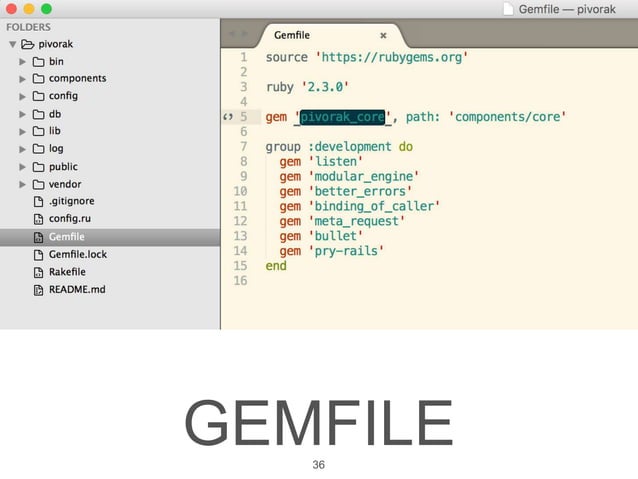638x479 pixels.
Task: Click the document icon in title bar
Action: pyautogui.click(x=508, y=9)
